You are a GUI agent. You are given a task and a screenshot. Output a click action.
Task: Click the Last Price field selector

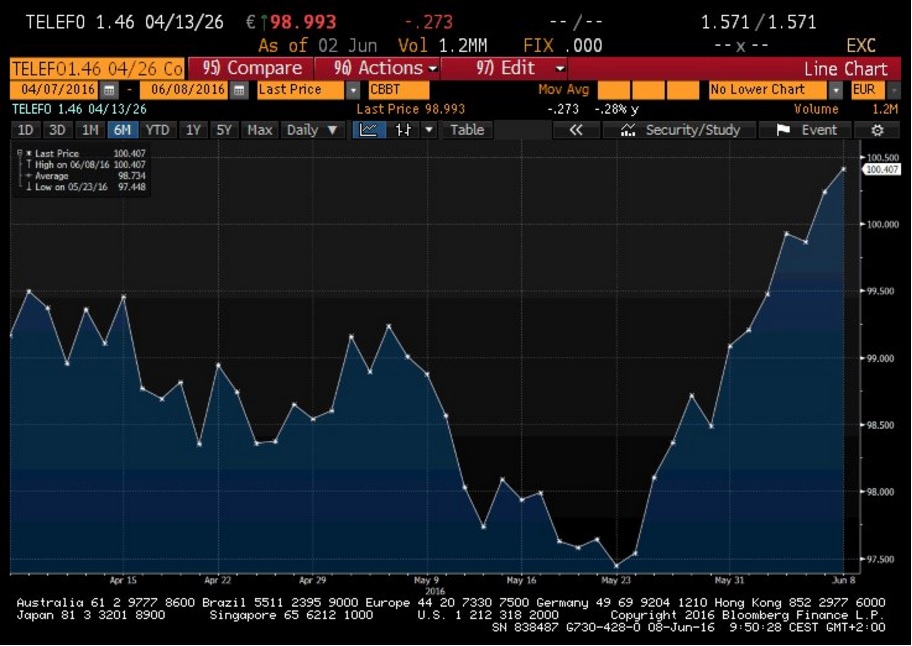point(302,90)
